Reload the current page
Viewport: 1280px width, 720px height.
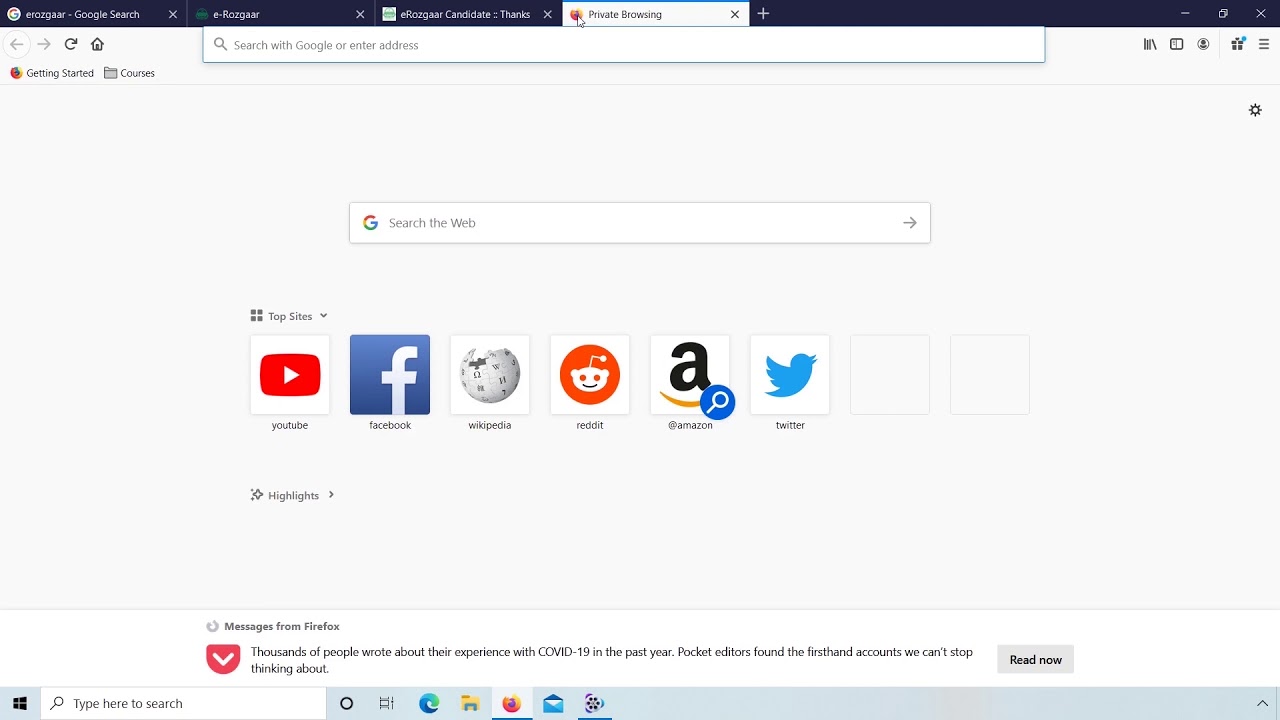[x=71, y=44]
